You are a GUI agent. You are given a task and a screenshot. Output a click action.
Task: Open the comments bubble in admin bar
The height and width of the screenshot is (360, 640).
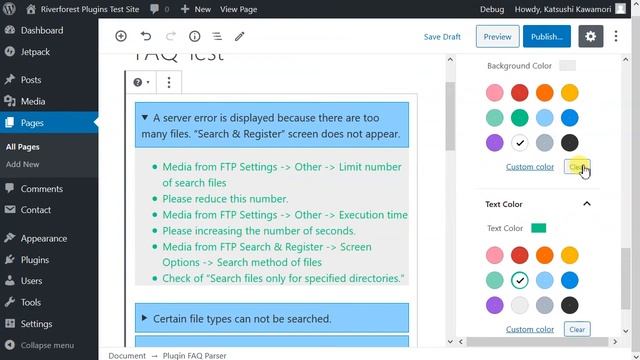(154, 9)
